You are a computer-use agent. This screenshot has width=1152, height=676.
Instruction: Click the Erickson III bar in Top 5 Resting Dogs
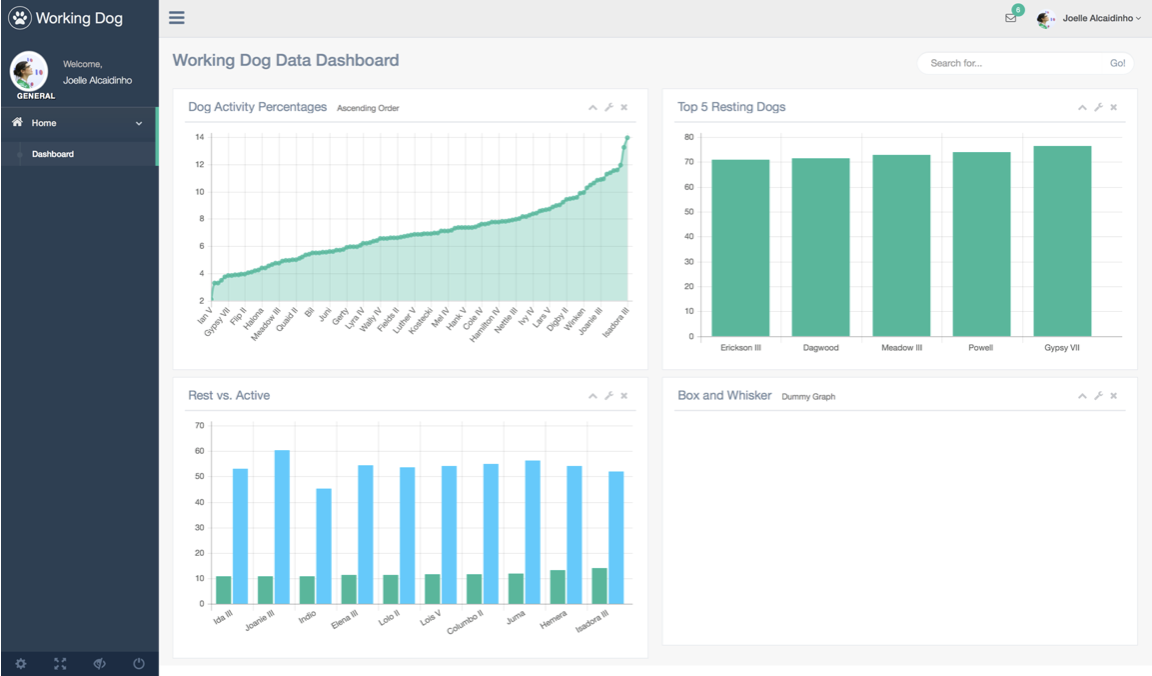[x=741, y=248]
